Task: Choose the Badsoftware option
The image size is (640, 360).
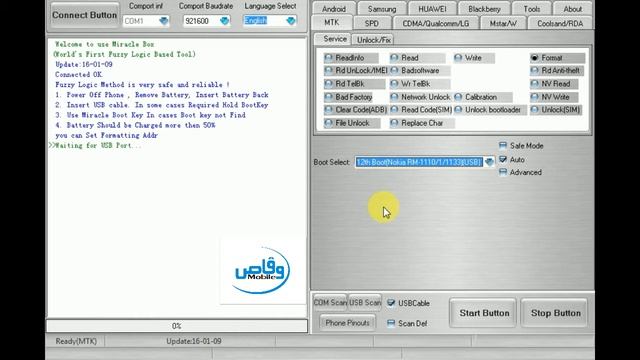Action: [420, 71]
